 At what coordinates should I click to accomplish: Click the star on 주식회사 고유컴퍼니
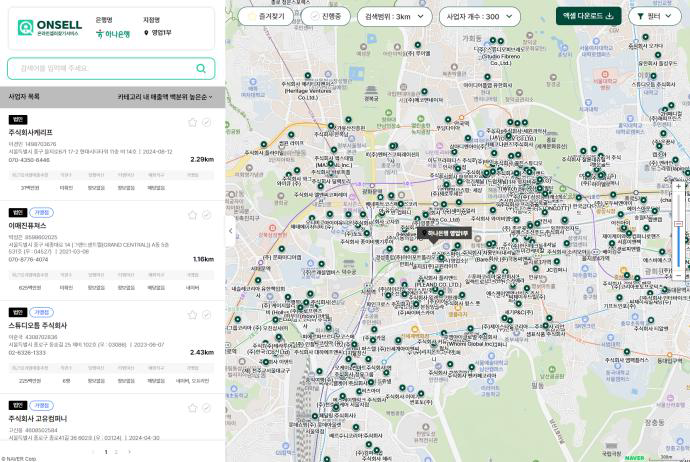click(193, 408)
